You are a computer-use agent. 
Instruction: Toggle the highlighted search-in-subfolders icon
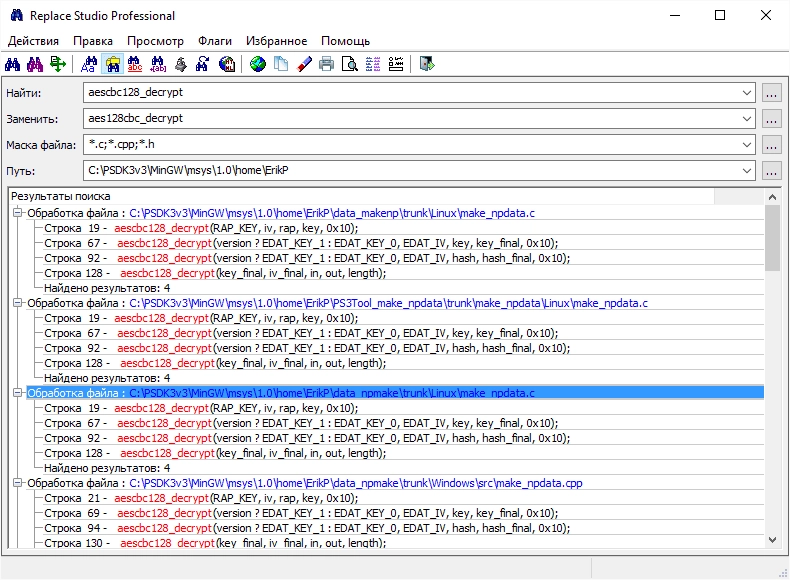point(112,64)
